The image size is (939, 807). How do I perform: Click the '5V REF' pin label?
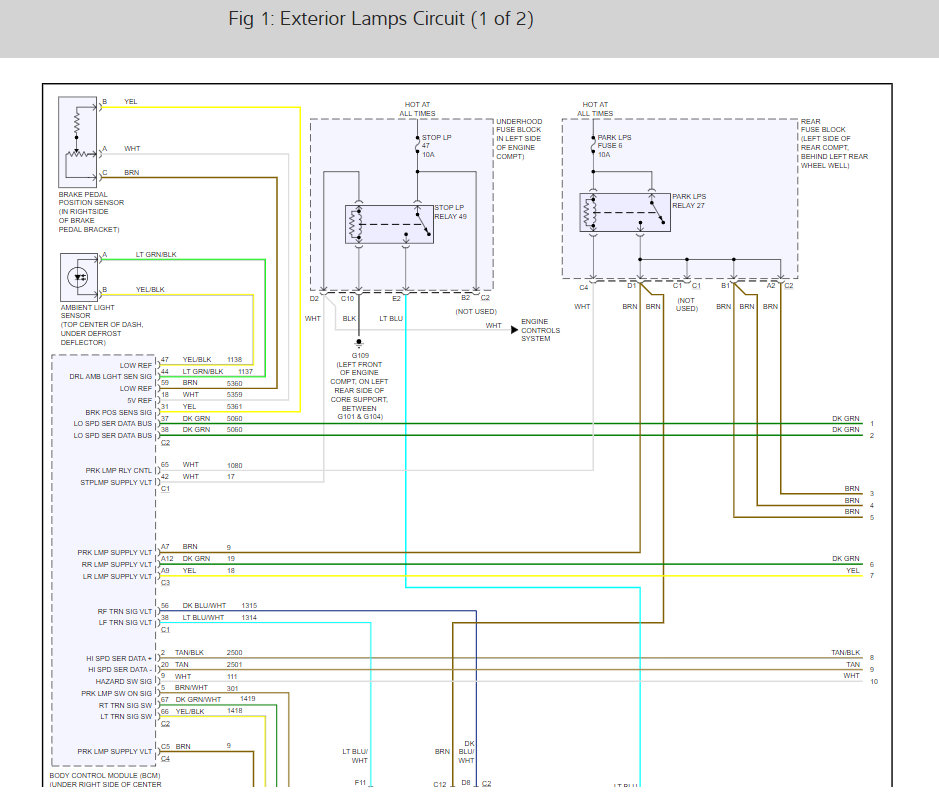click(x=140, y=401)
